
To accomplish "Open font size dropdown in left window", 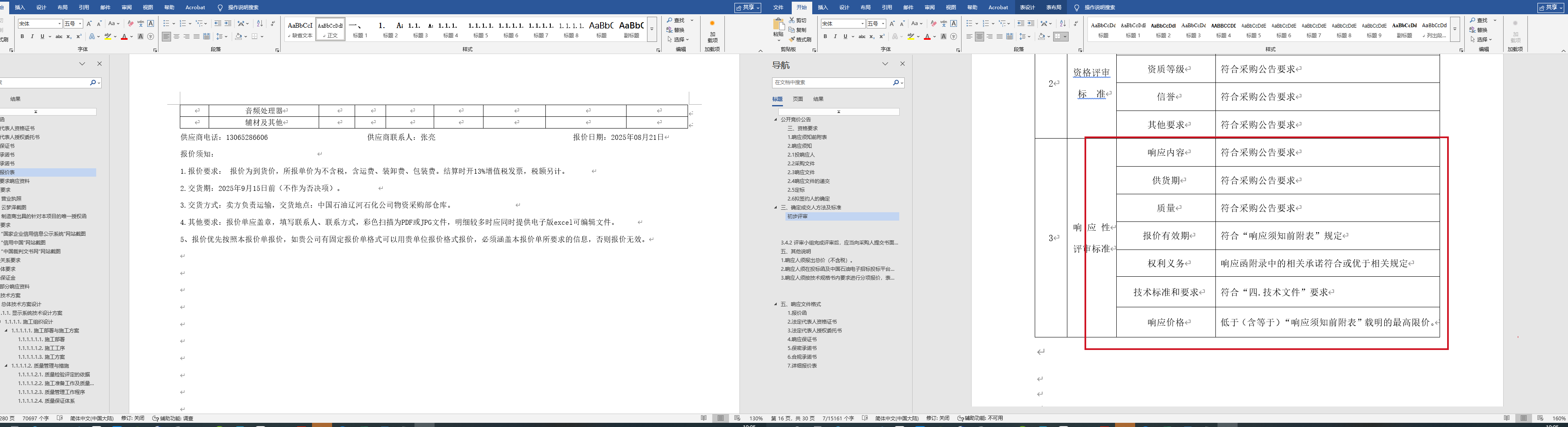I will click(x=80, y=24).
